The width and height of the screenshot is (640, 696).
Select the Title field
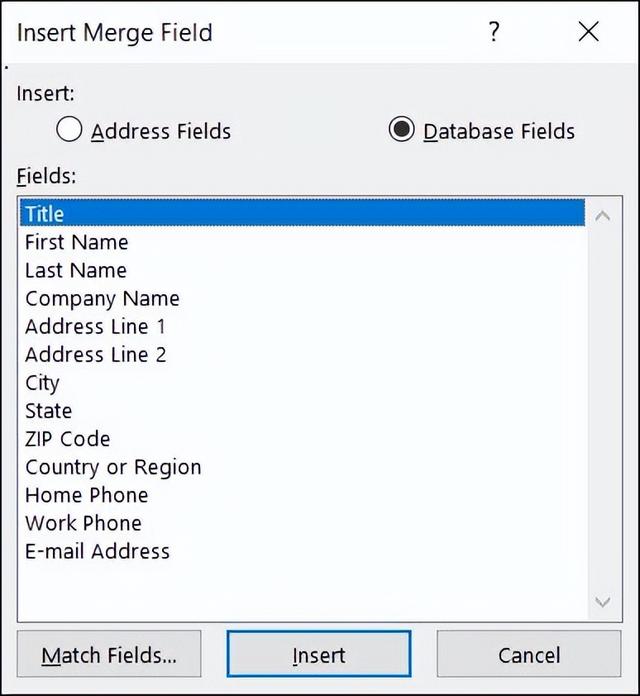pos(303,214)
